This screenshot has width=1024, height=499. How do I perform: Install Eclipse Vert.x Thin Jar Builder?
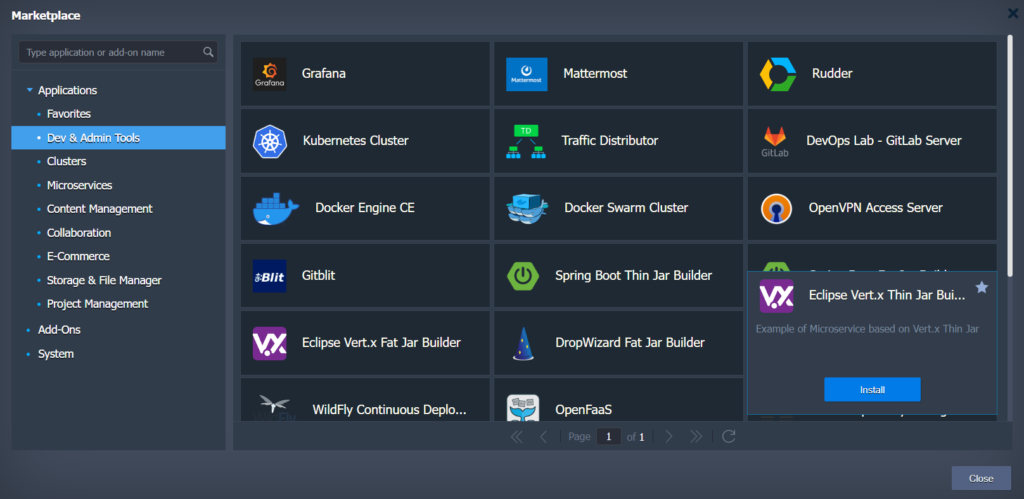[872, 389]
